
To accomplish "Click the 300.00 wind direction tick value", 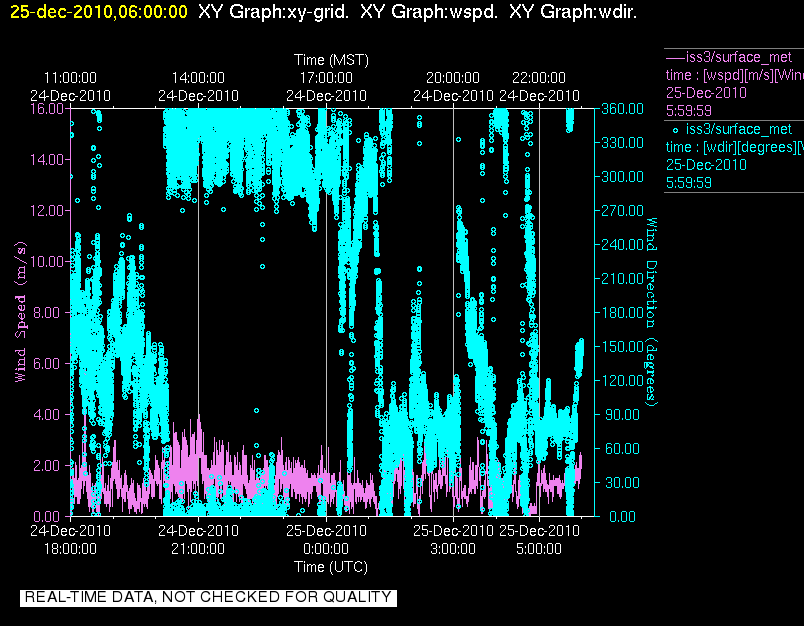I will pyautogui.click(x=622, y=177).
